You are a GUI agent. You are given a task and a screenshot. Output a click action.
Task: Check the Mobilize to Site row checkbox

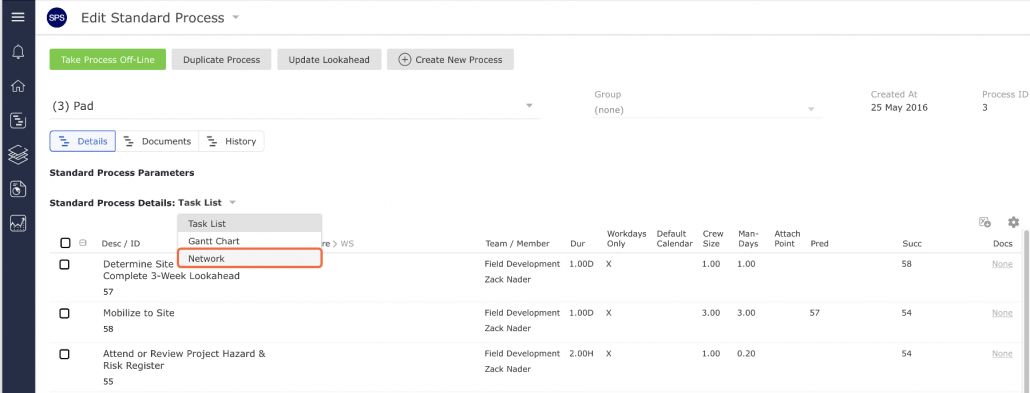point(64,313)
